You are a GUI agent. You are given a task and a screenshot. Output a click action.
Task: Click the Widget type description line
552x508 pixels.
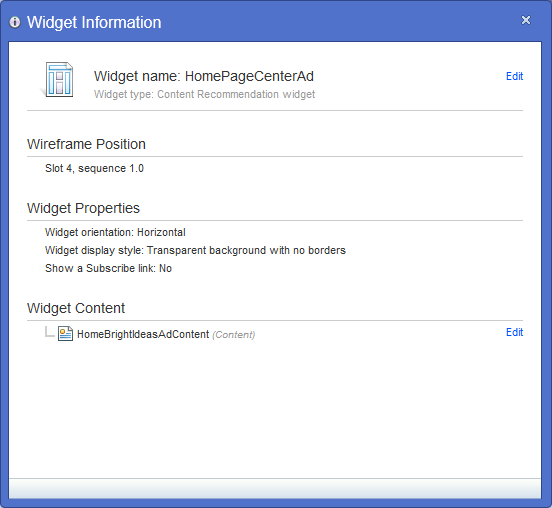(205, 94)
